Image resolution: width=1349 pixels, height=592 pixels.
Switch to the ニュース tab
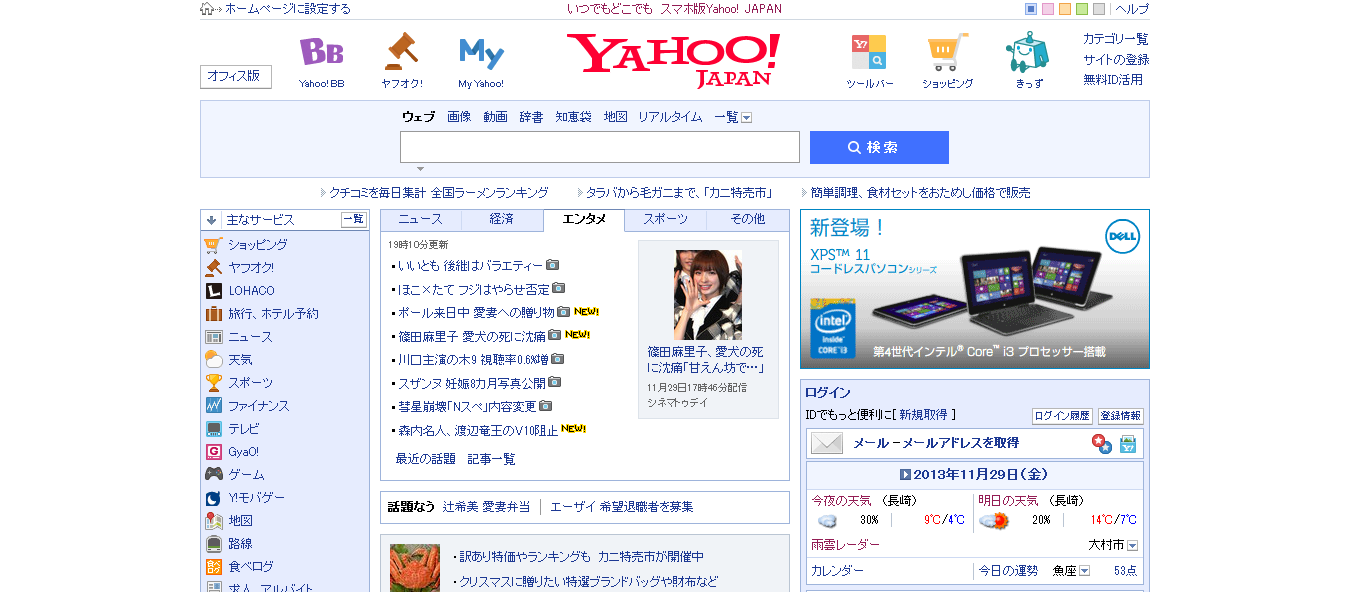point(420,219)
